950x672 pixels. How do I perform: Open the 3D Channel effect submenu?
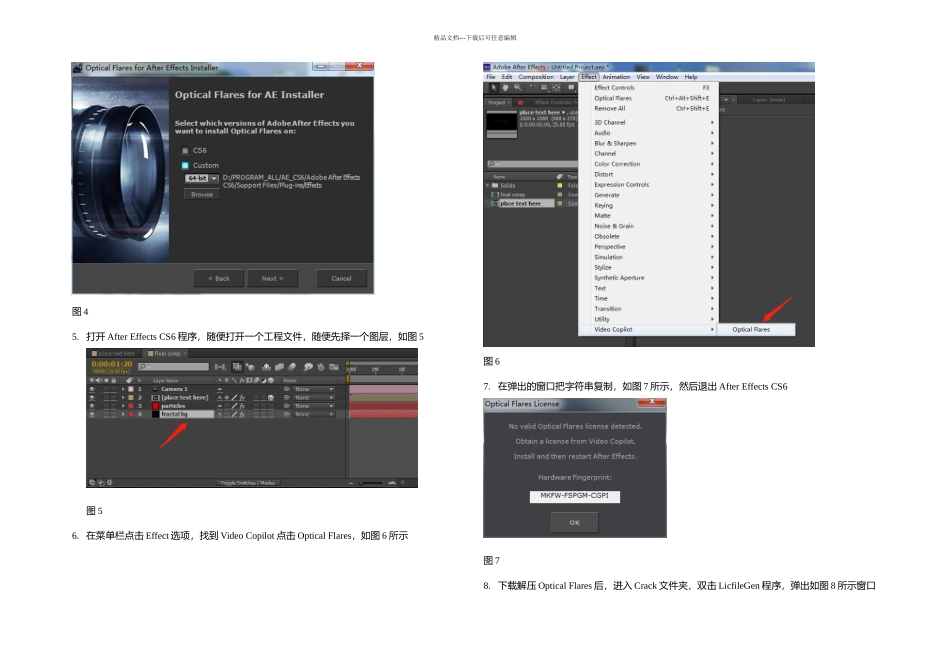[x=648, y=122]
